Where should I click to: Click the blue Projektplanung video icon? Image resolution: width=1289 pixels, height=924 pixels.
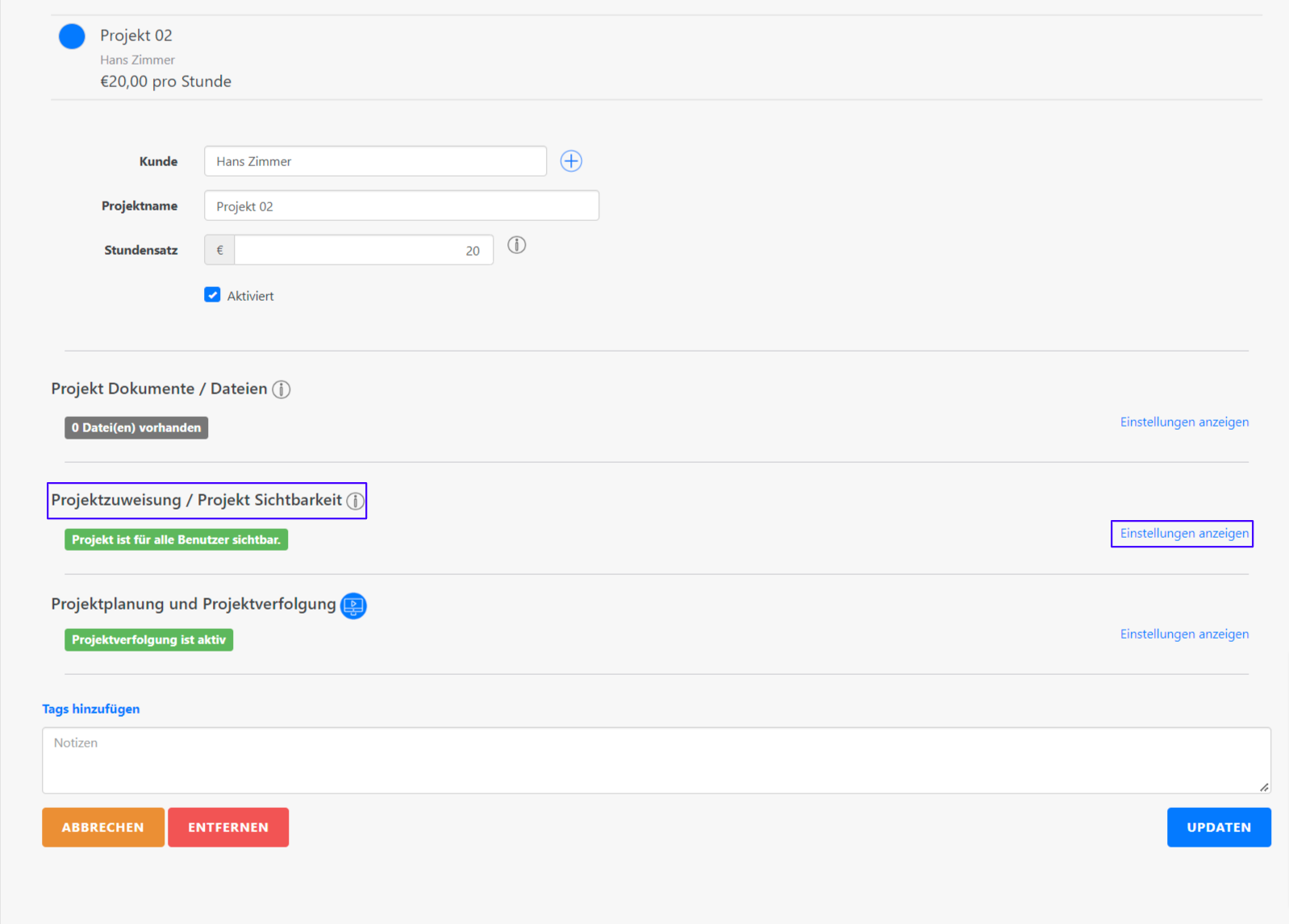click(x=353, y=606)
